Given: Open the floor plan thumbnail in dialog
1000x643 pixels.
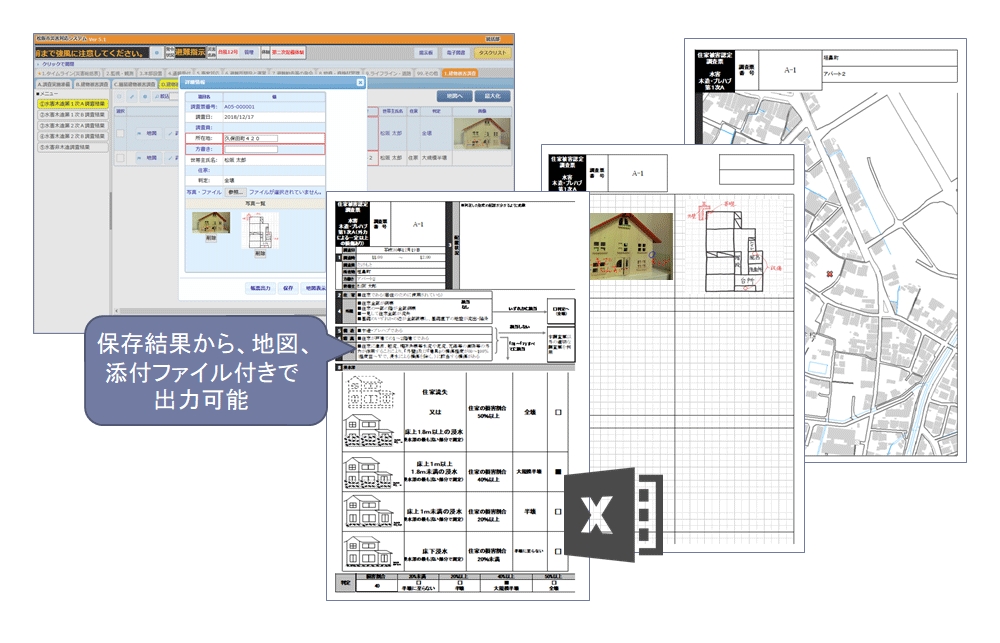Looking at the screenshot, I should pyautogui.click(x=260, y=230).
